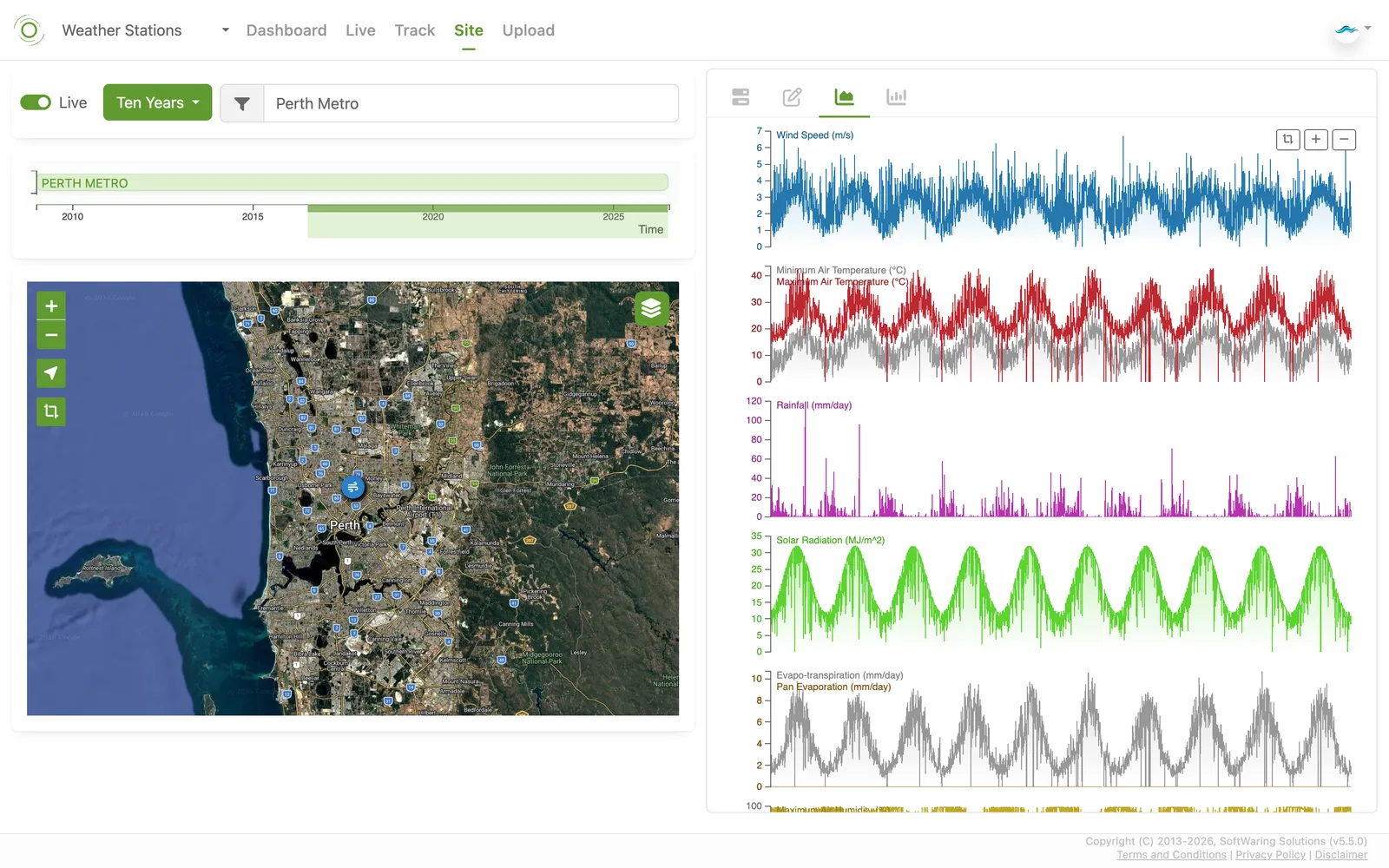The image size is (1389, 868).
Task: Click the green spiral app logo
Action: 29,30
